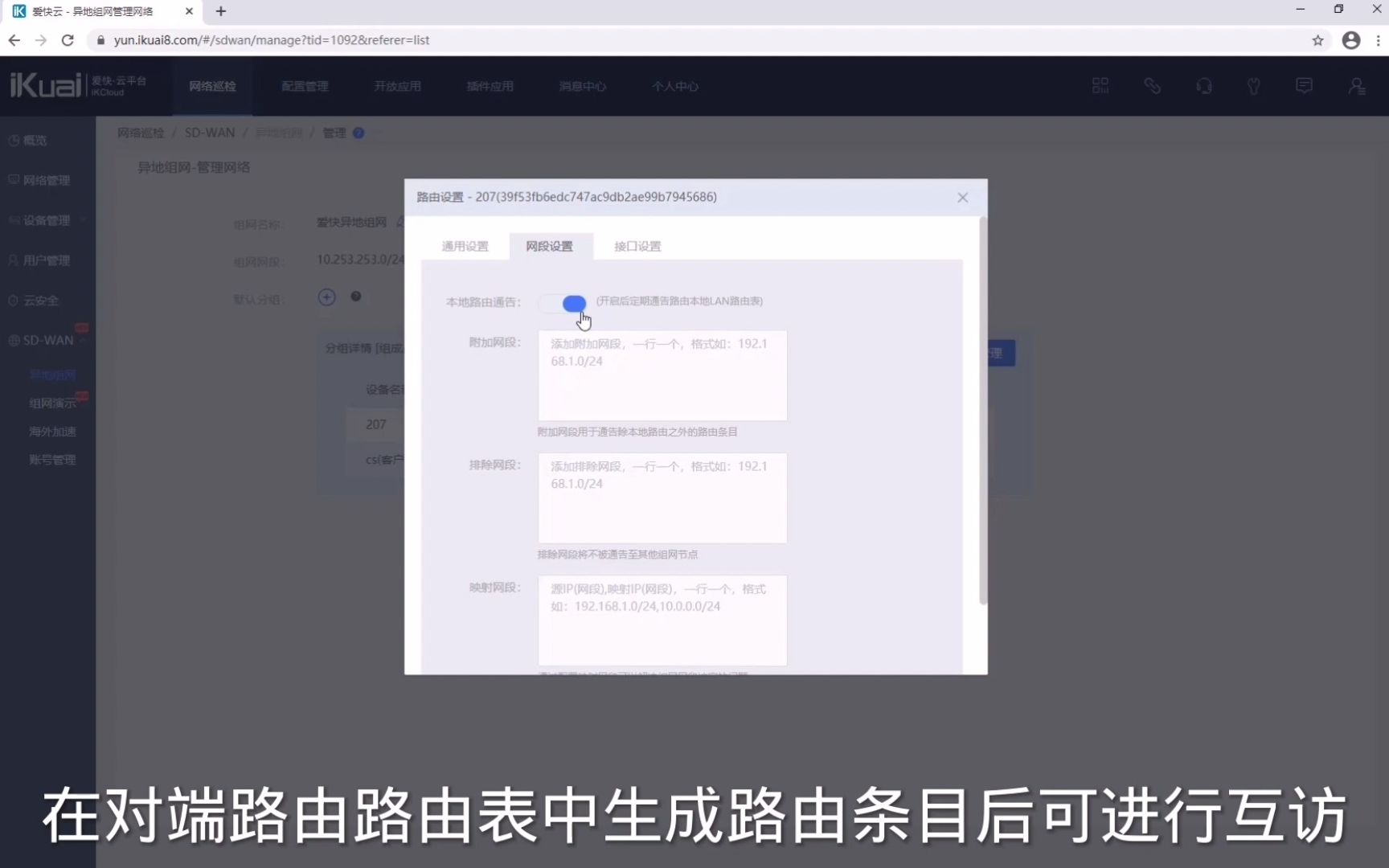Click the 映射网段 text area
The height and width of the screenshot is (868, 1389).
tap(662, 620)
